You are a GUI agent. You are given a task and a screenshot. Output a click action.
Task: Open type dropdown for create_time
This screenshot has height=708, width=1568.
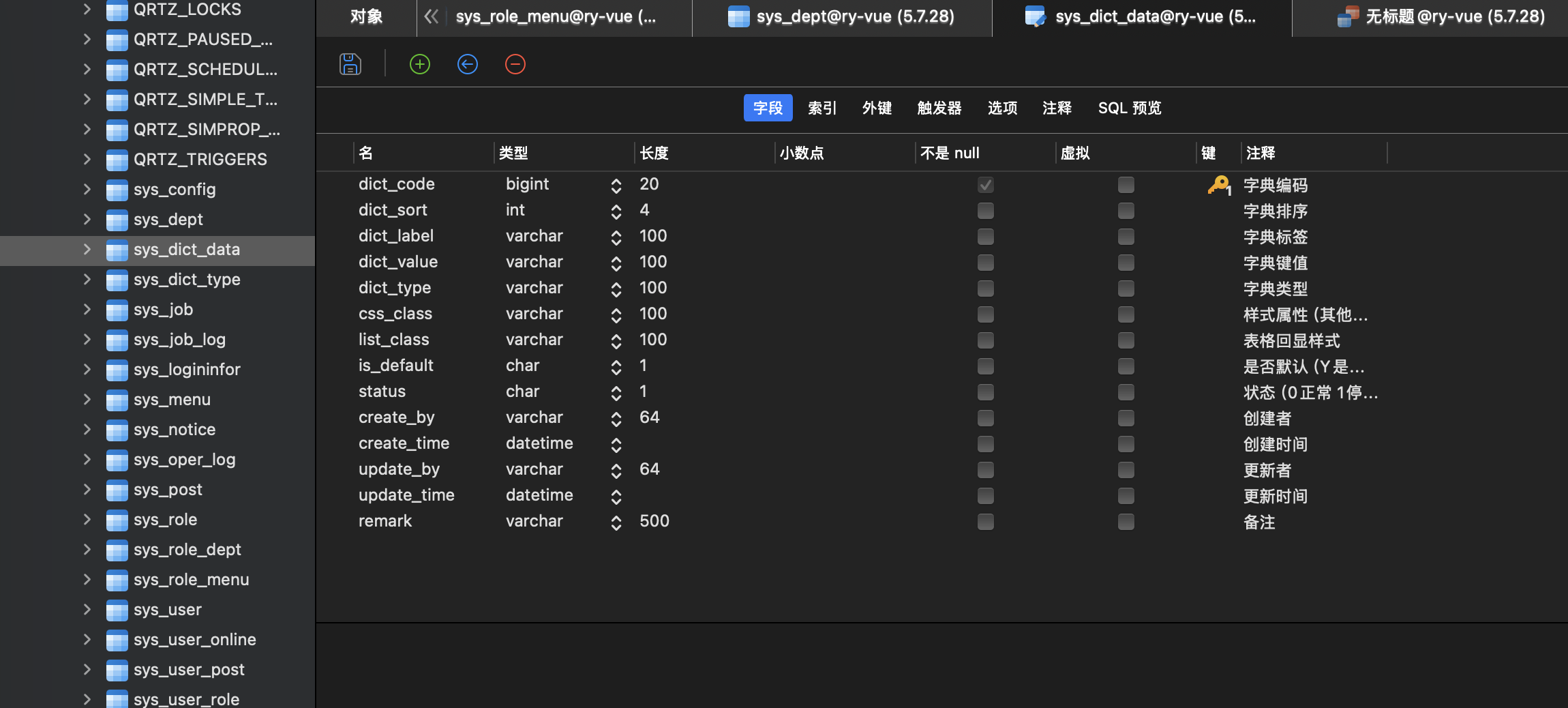click(x=616, y=445)
